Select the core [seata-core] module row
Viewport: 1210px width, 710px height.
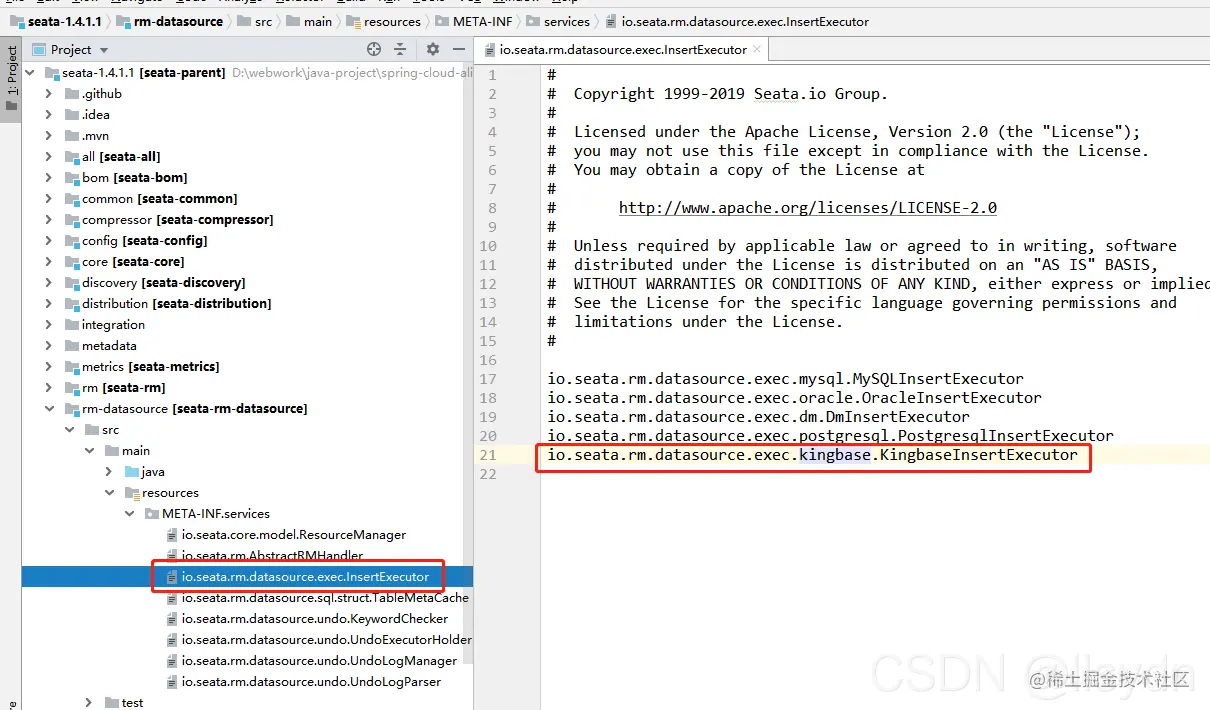pyautogui.click(x=247, y=262)
